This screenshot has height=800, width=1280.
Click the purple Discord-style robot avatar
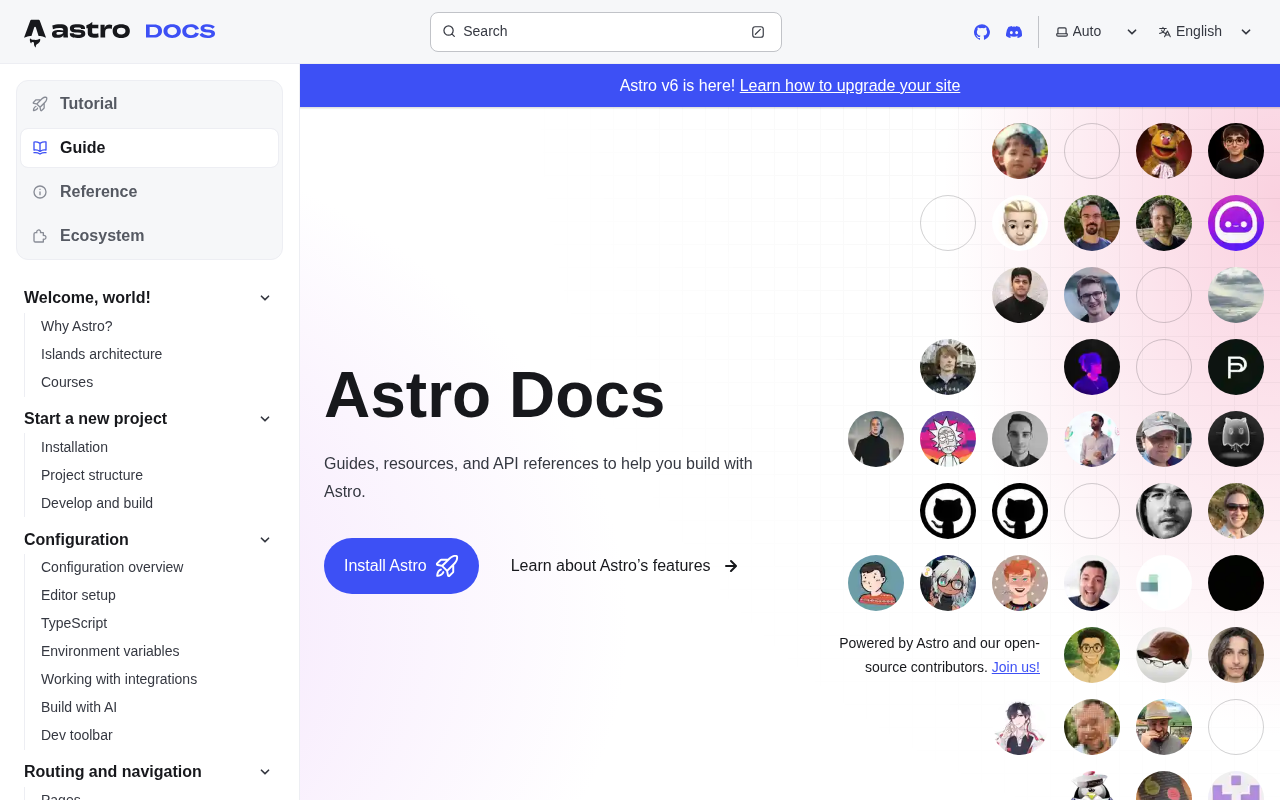1236,223
